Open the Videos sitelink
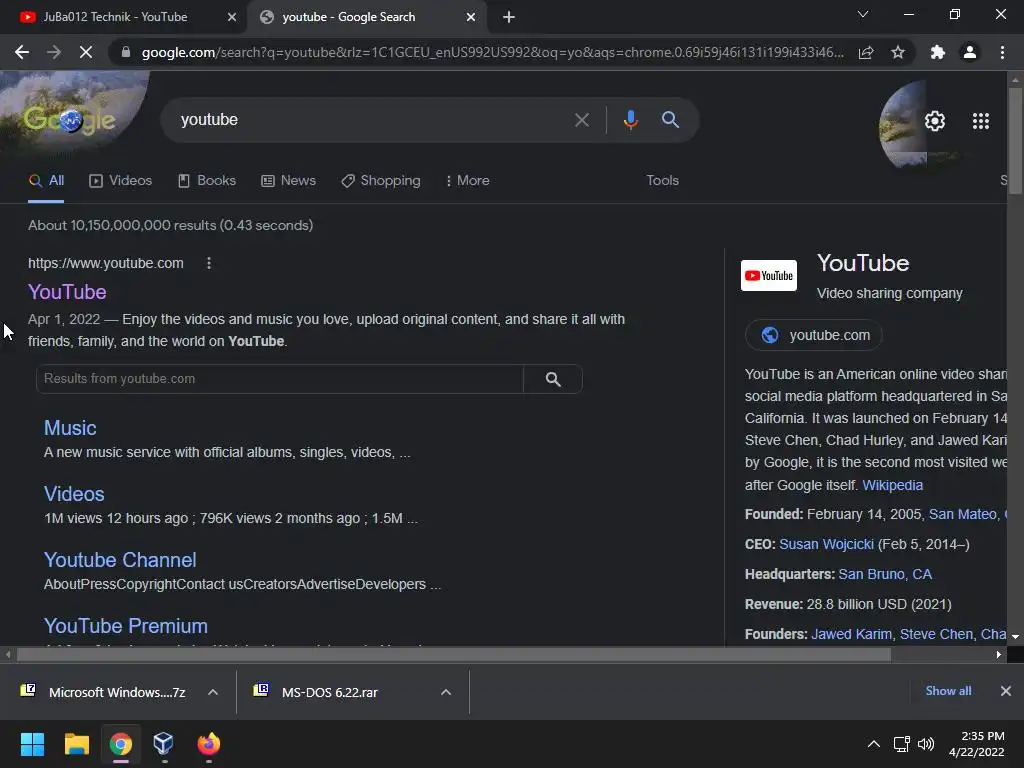 click(x=74, y=494)
